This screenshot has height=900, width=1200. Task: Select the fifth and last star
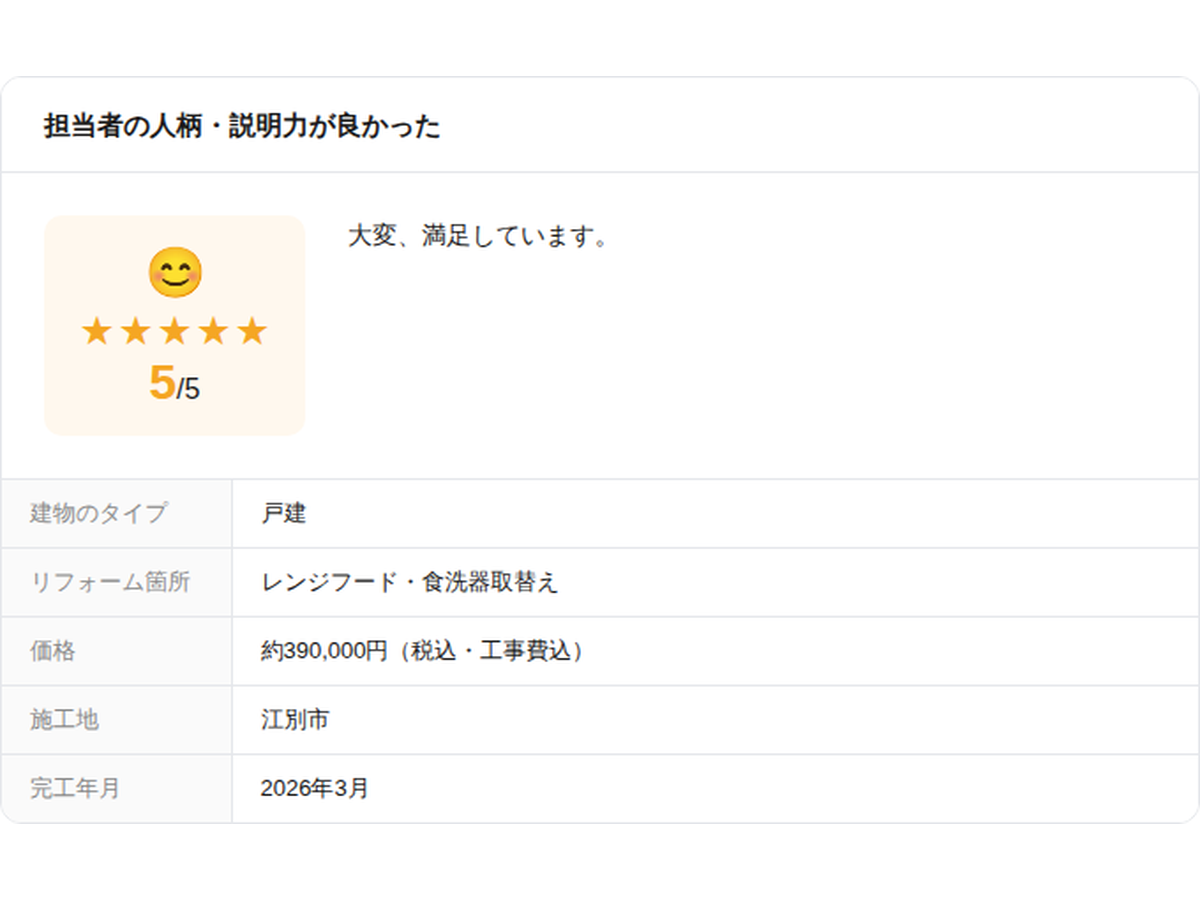coord(252,331)
